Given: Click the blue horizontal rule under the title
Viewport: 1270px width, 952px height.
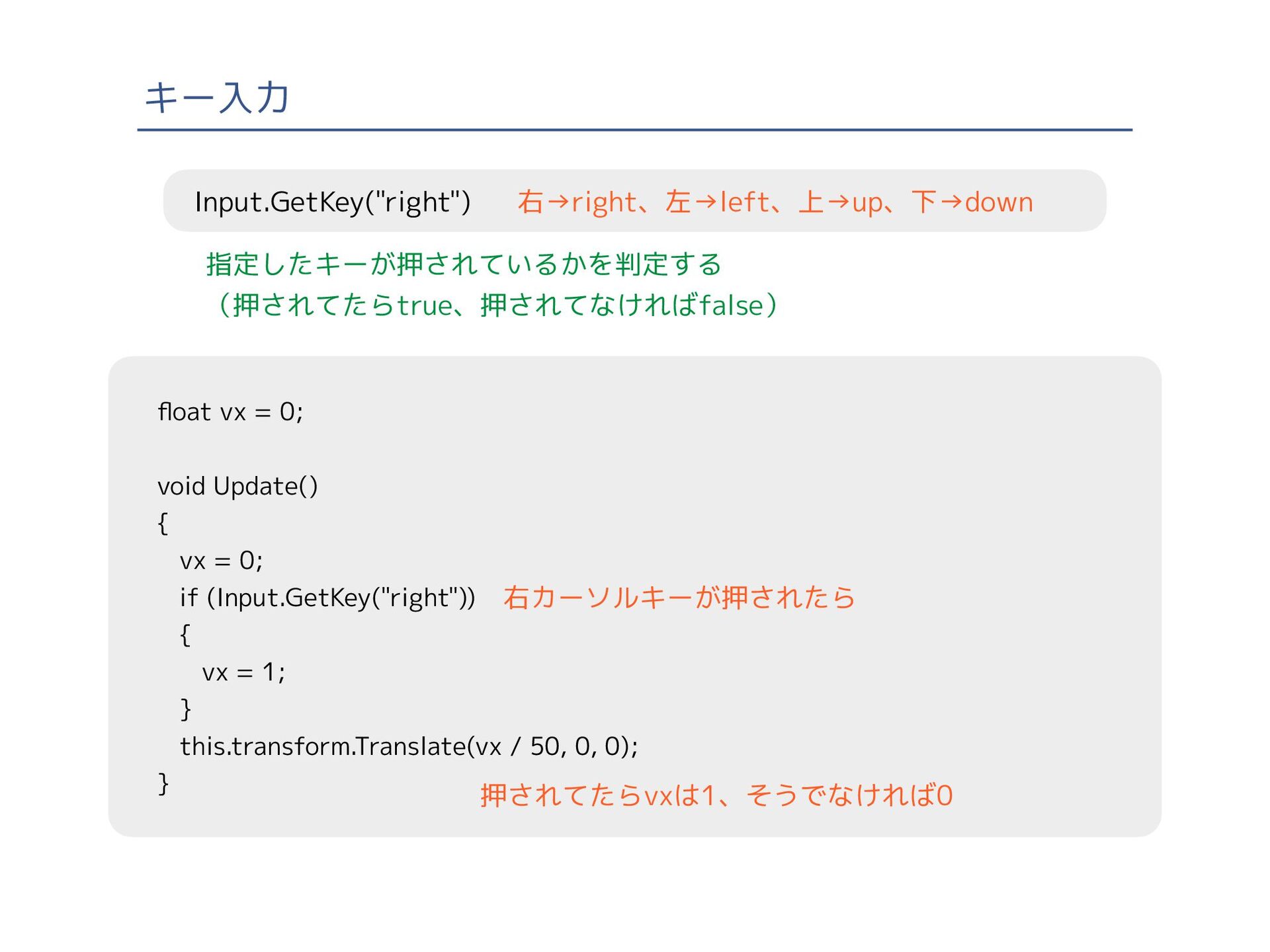Looking at the screenshot, I should click(x=634, y=130).
